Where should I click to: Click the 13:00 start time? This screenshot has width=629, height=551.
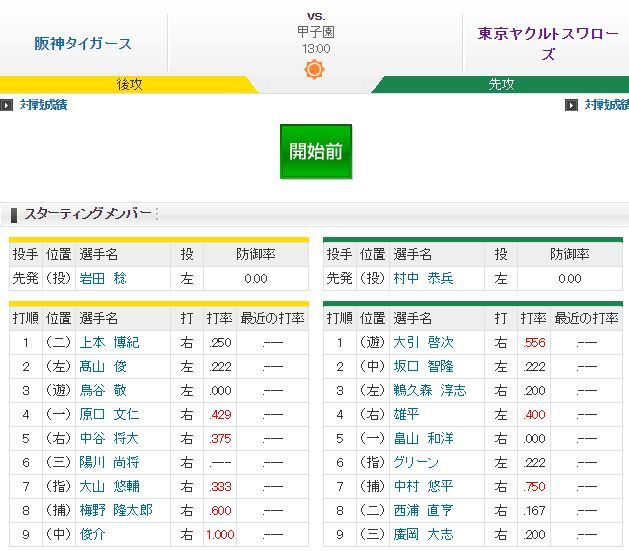[316, 49]
